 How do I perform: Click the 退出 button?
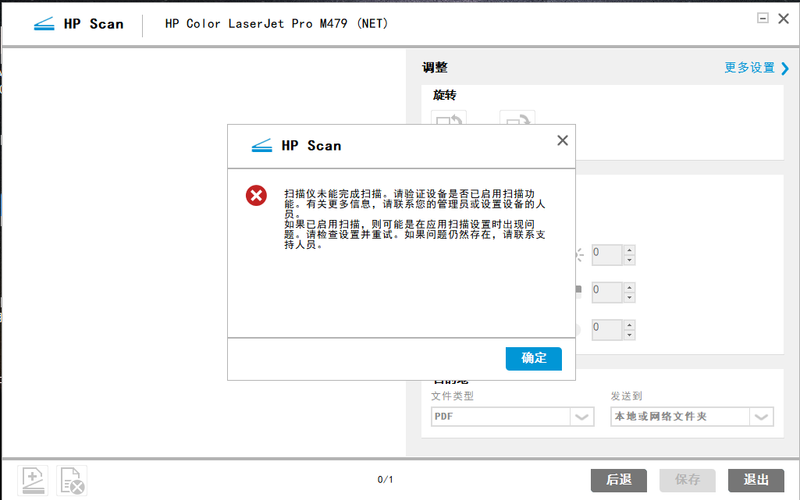[x=756, y=480]
